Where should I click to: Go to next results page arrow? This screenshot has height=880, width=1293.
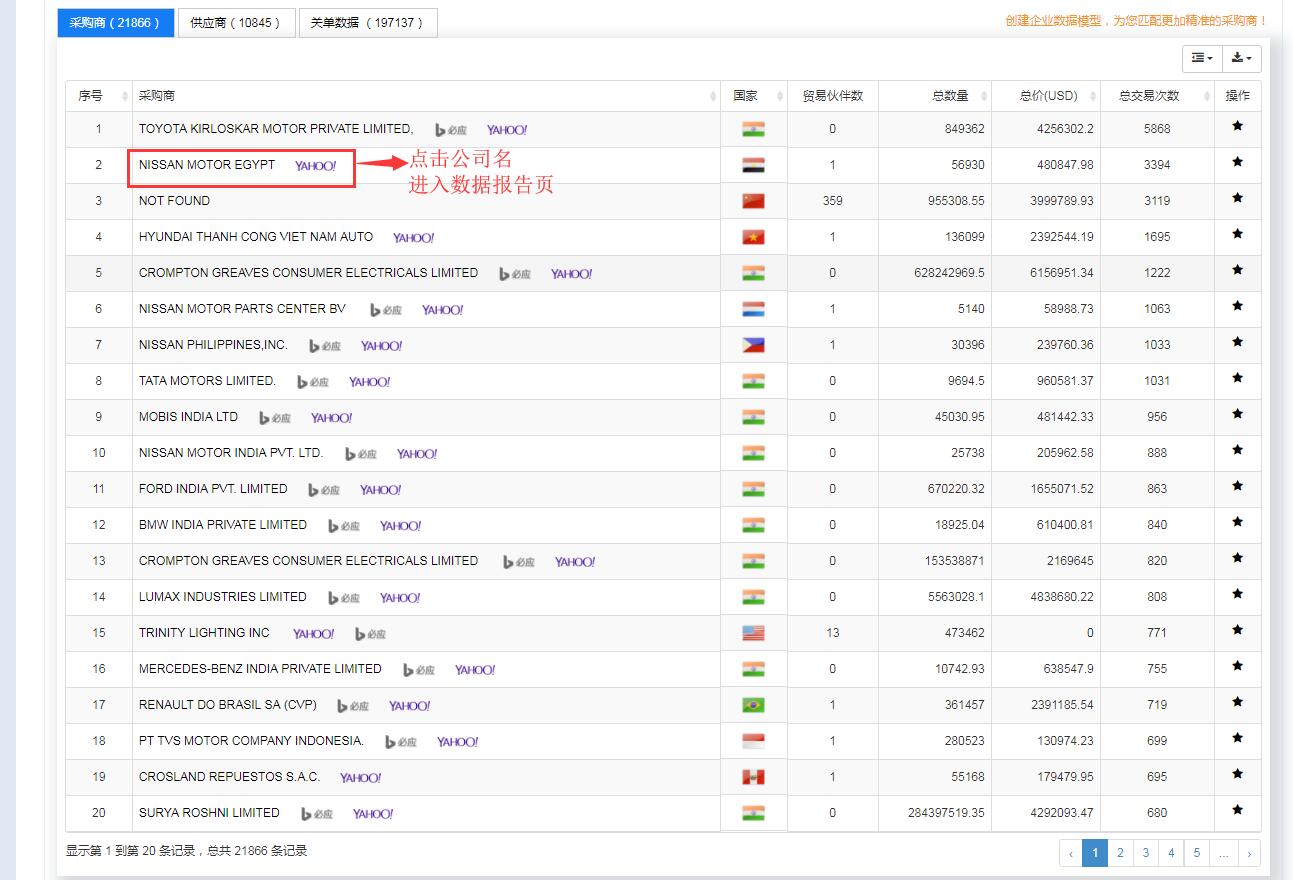click(1249, 853)
